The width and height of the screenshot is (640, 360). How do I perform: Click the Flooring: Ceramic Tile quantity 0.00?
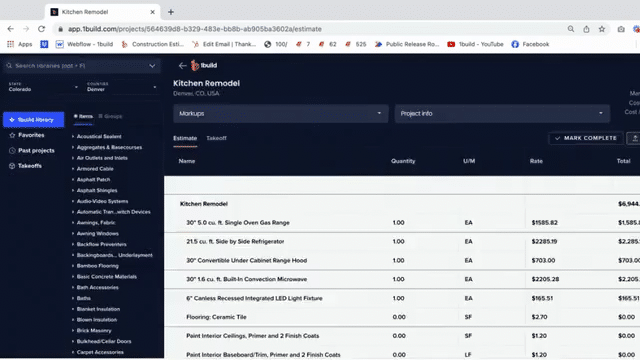coord(399,317)
